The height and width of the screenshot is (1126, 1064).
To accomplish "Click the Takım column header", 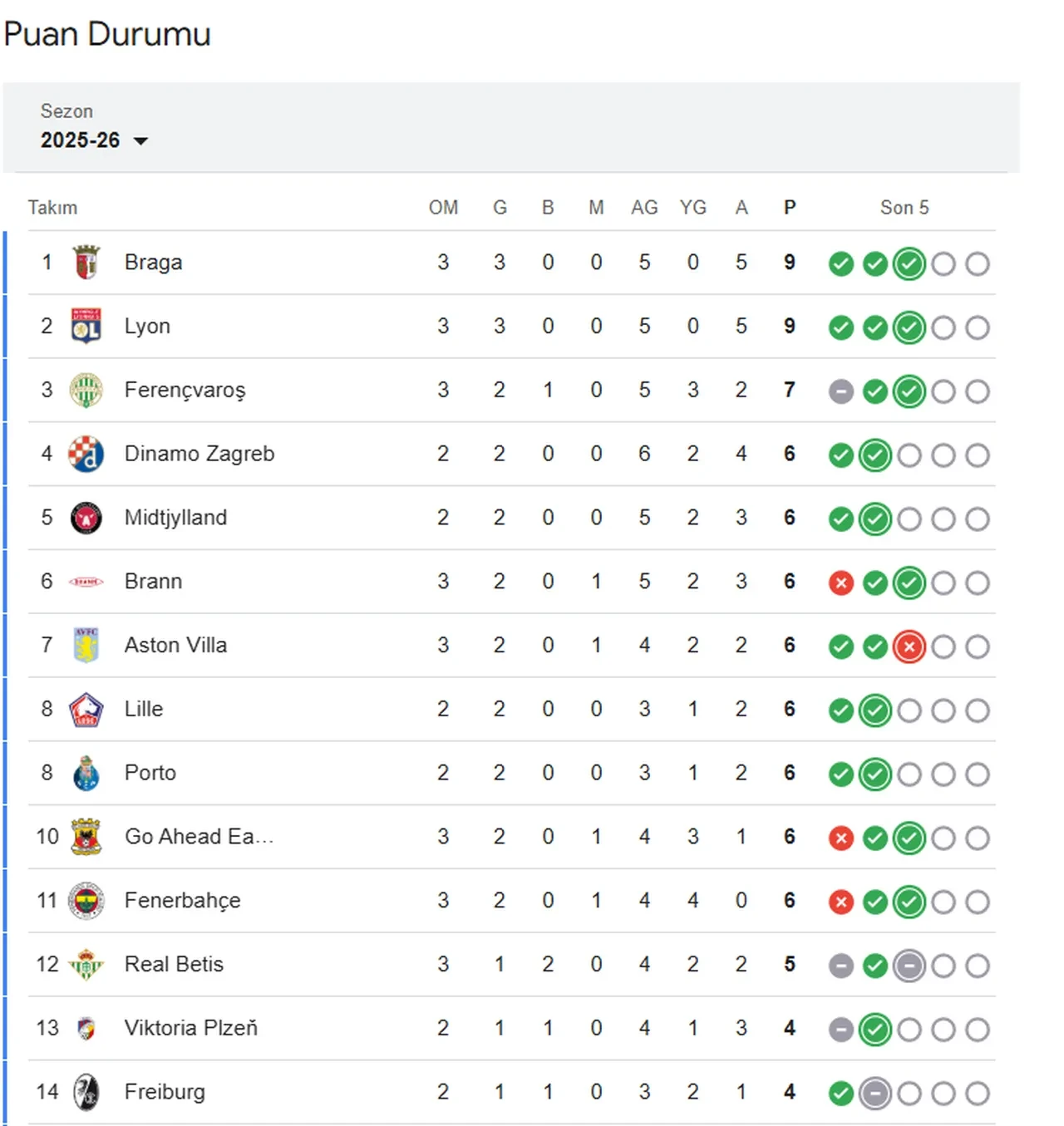I will pos(52,208).
